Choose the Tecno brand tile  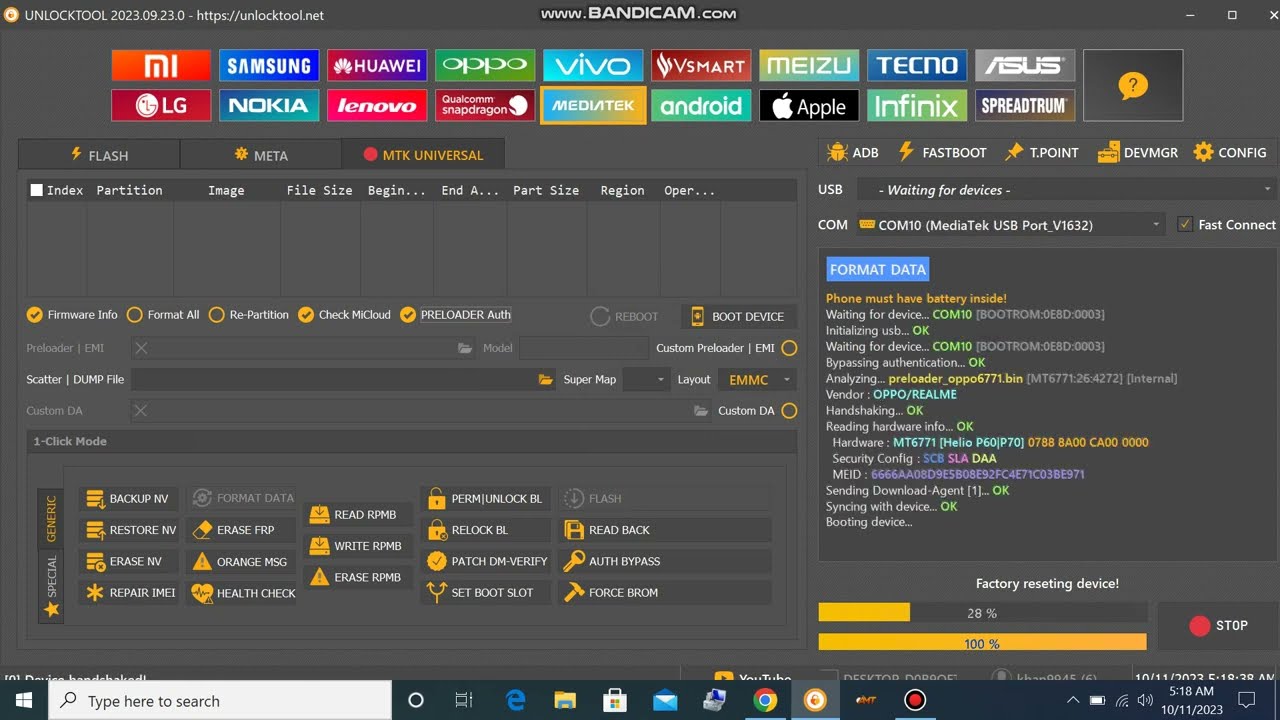917,66
